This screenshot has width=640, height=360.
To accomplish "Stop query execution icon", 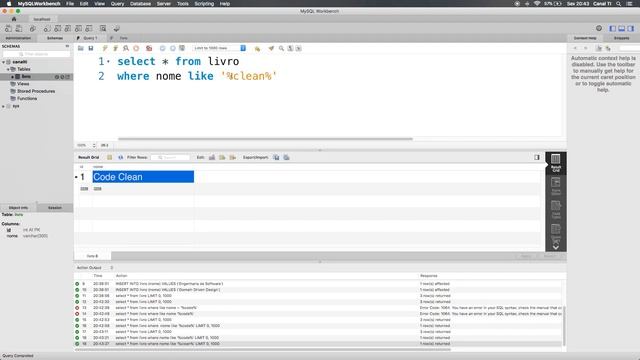I will tap(136, 49).
